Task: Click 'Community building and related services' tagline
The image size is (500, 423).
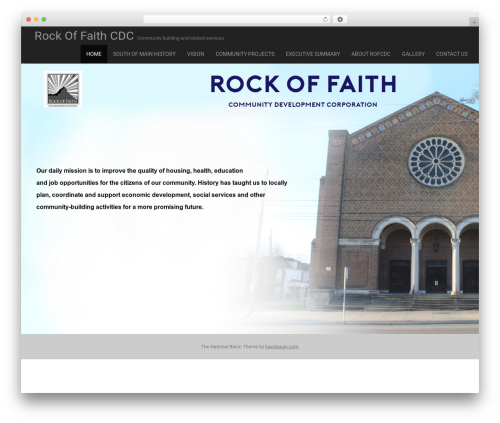Action: pos(180,38)
